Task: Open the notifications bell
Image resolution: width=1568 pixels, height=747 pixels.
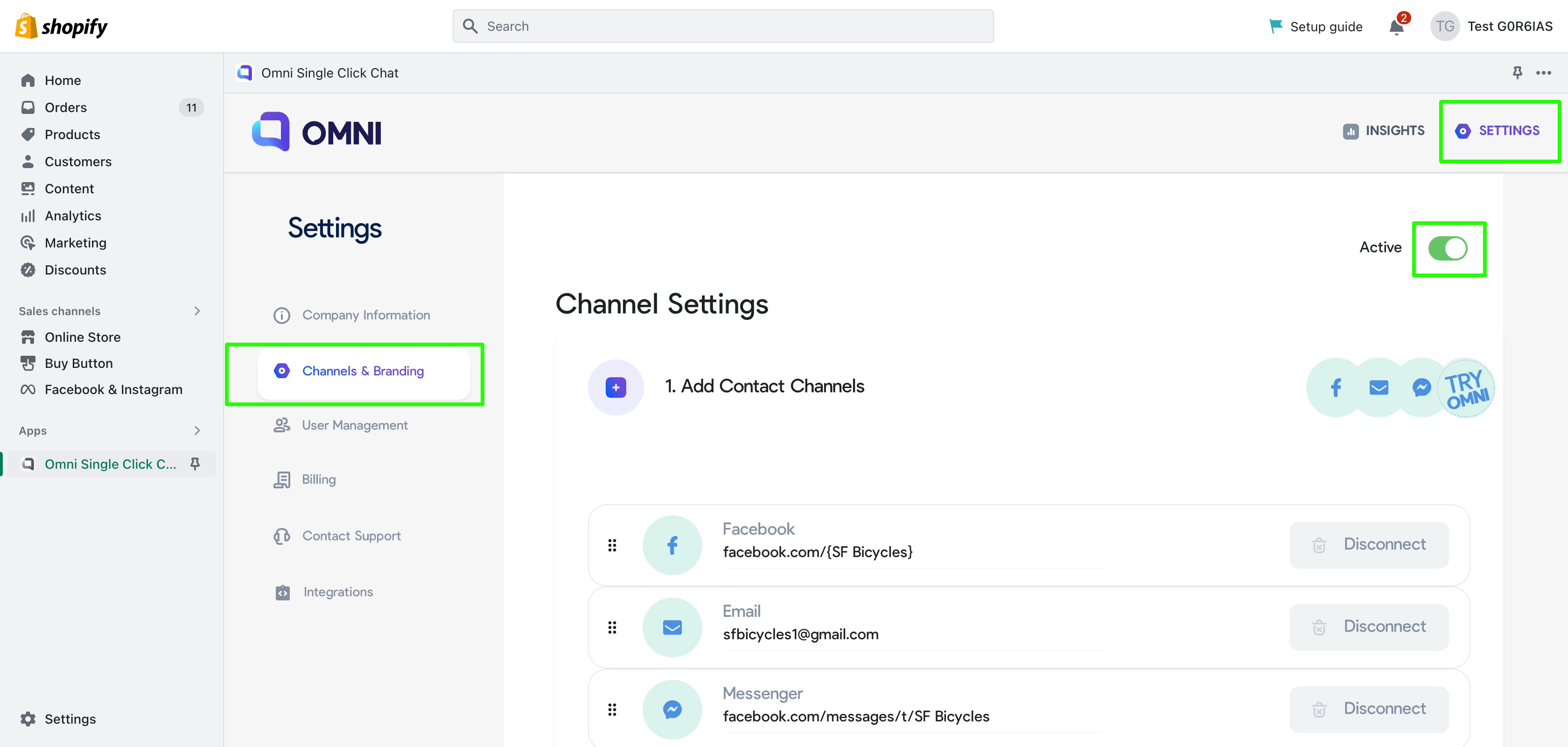Action: 1396,27
